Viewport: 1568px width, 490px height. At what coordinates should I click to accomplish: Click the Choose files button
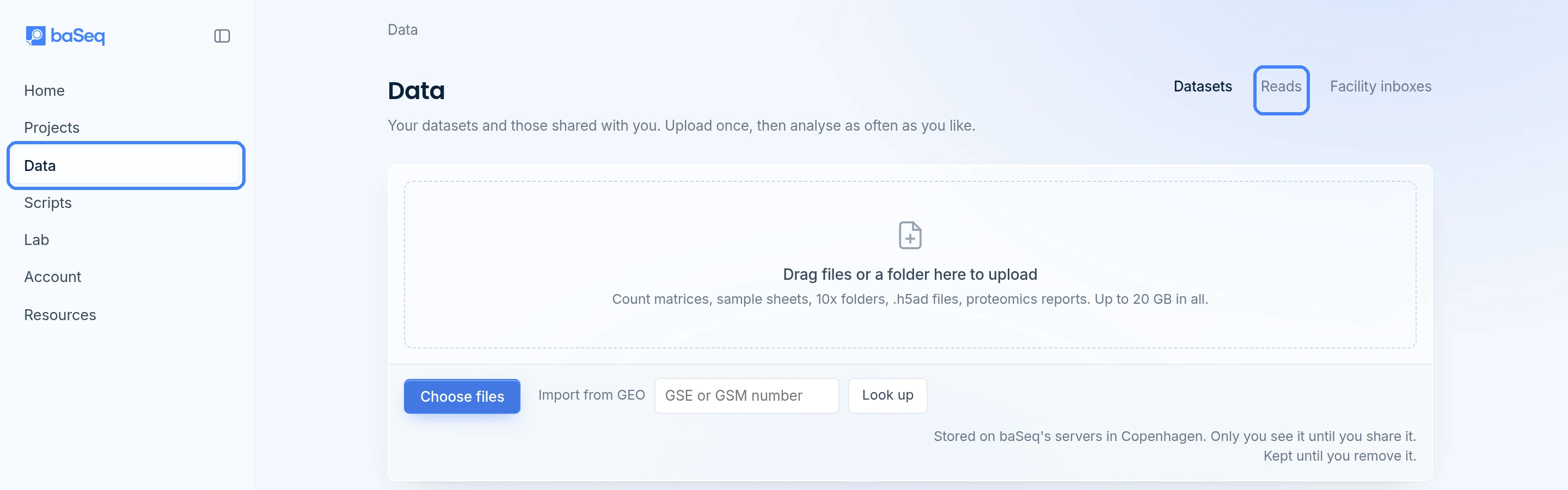point(462,396)
